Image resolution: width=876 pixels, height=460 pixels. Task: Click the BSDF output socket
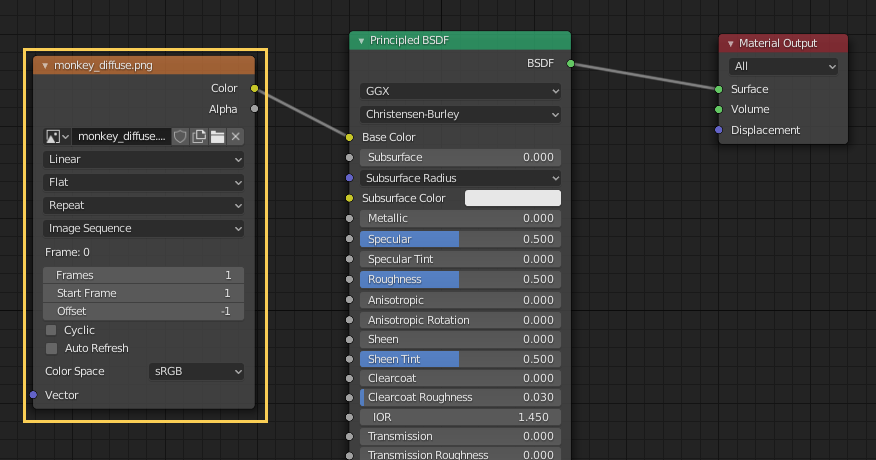click(570, 64)
